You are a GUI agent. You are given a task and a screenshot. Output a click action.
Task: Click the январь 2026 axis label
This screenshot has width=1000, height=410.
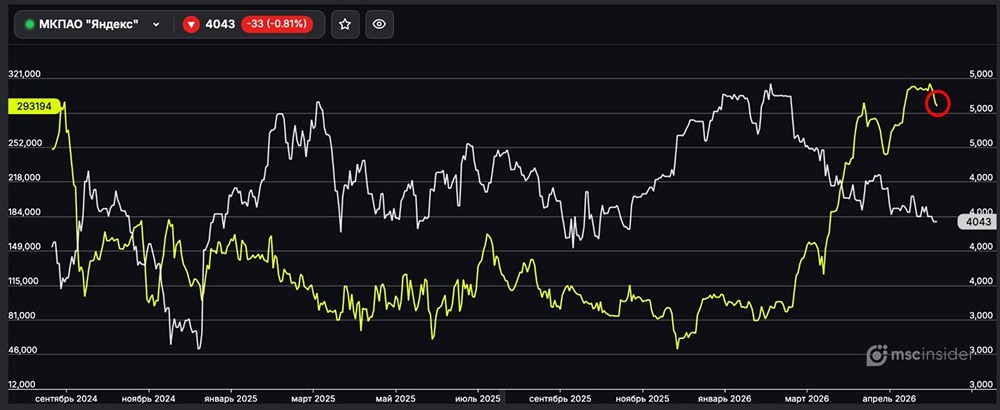coord(724,397)
